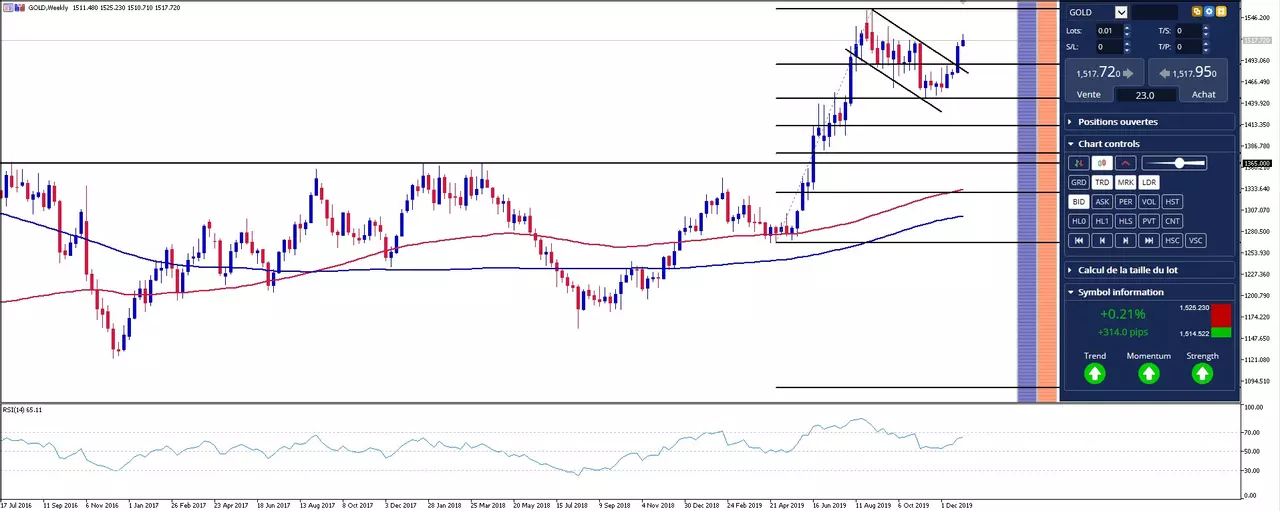
Task: Collapse the Symbol information section
Action: 1149,292
